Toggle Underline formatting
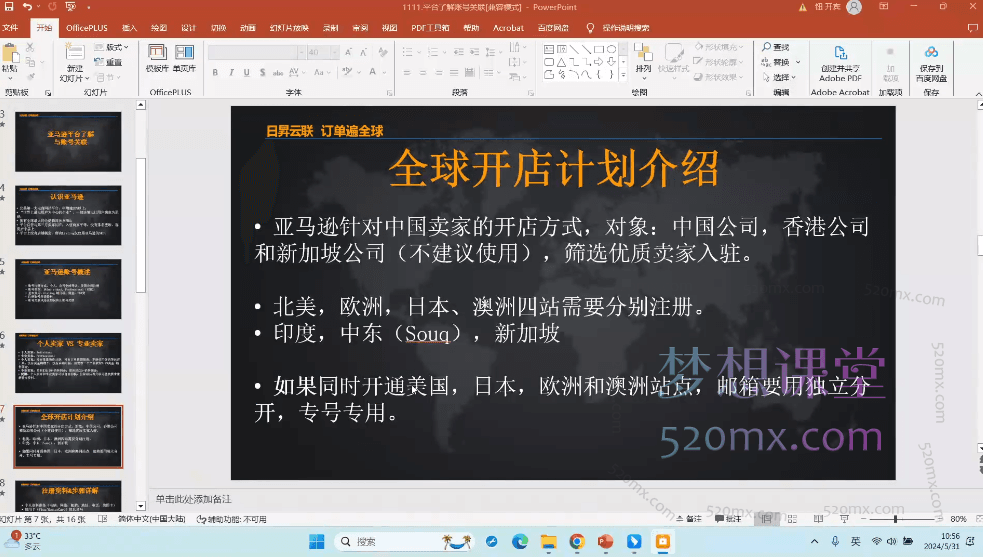 246,73
